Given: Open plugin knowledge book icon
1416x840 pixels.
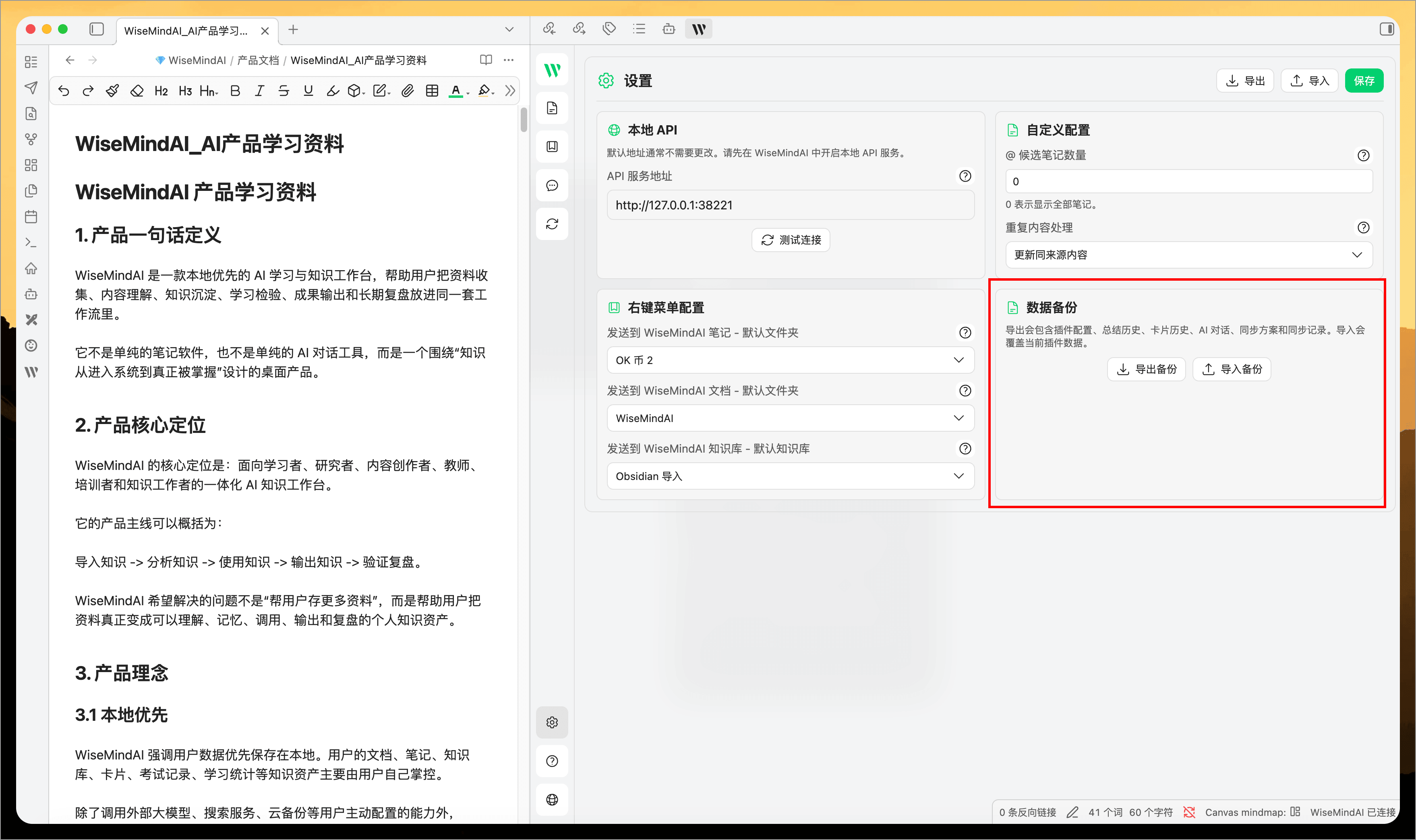Looking at the screenshot, I should tap(552, 147).
